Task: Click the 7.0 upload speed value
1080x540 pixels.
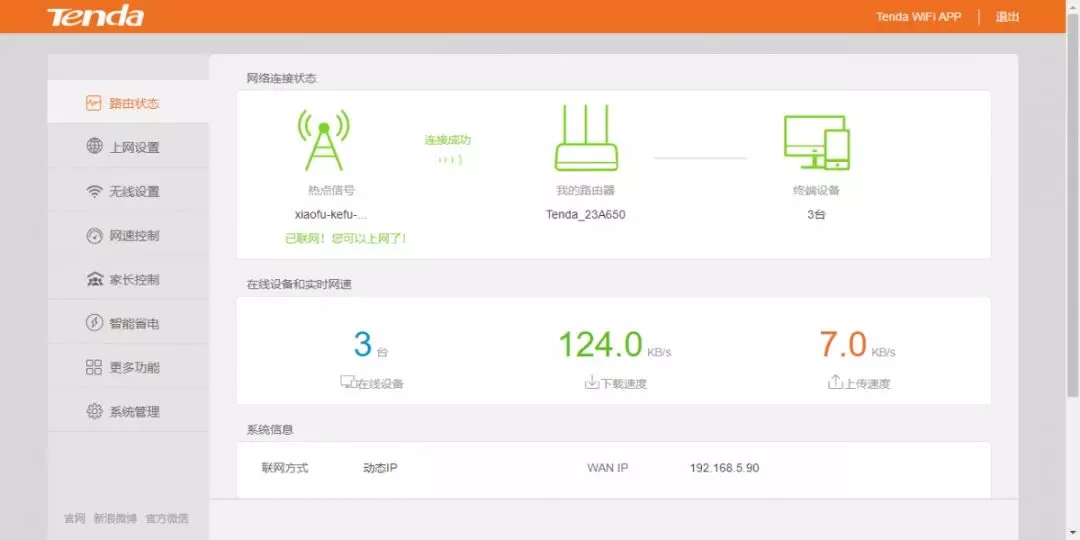Action: pos(842,344)
